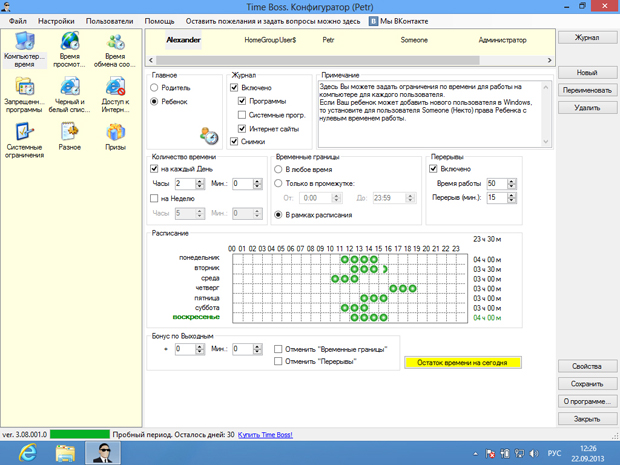The height and width of the screenshot is (465, 620).
Task: Click the yellow Остаток времени на сегодня bar
Action: 462,364
